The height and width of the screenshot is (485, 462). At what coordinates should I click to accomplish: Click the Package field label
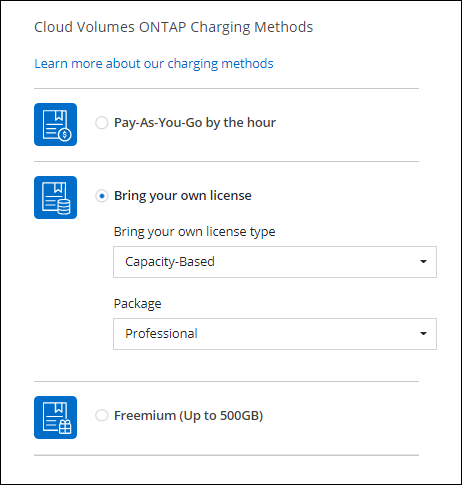(138, 304)
